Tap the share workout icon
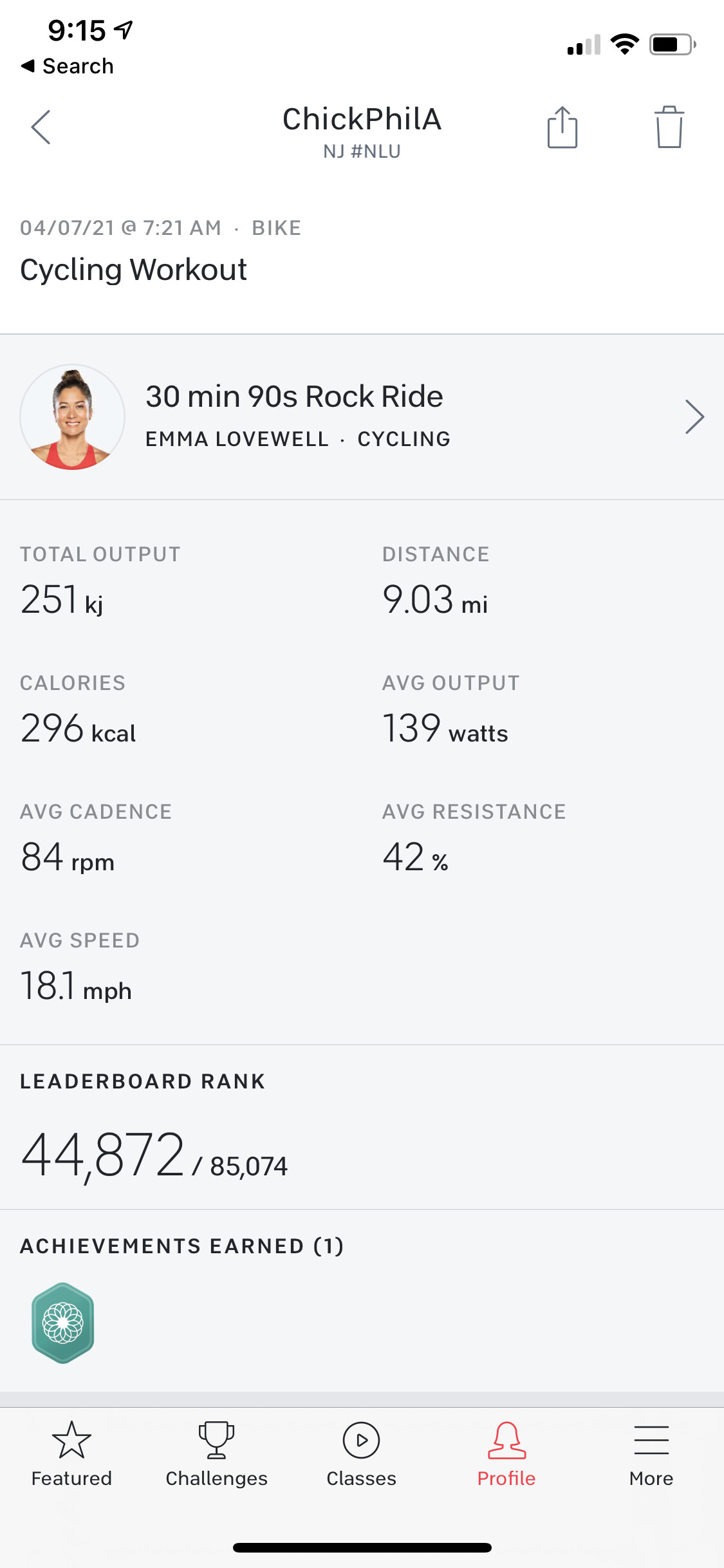 tap(562, 127)
